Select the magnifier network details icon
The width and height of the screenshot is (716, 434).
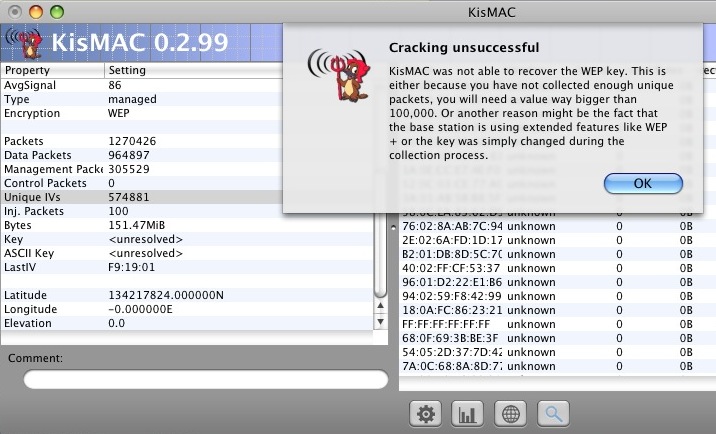(x=553, y=414)
